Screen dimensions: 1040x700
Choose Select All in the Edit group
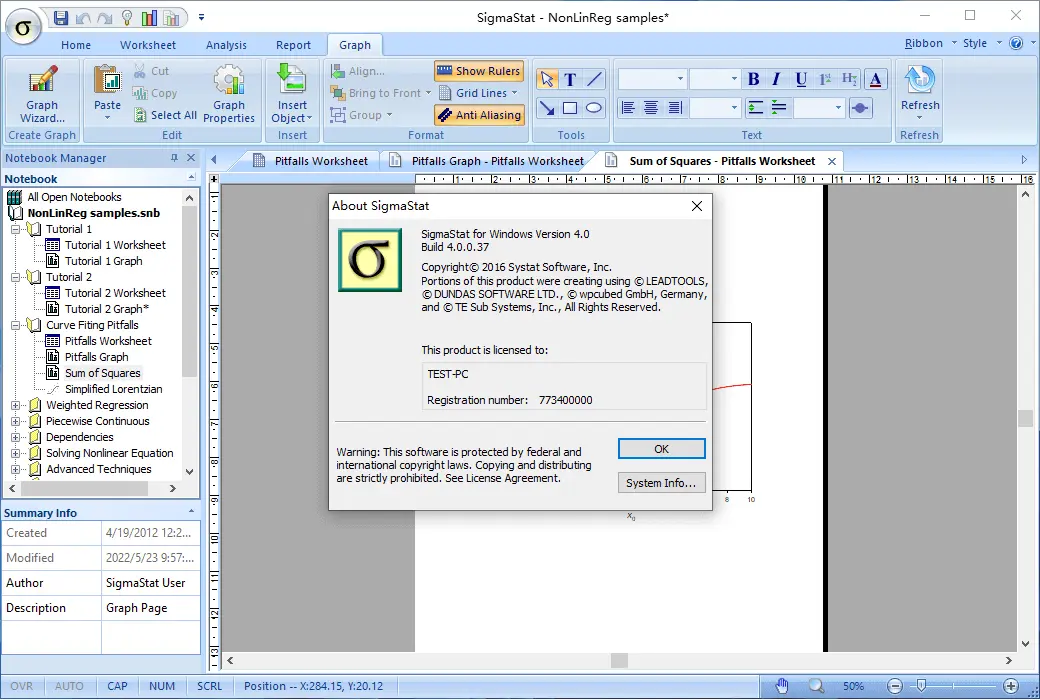pos(165,115)
